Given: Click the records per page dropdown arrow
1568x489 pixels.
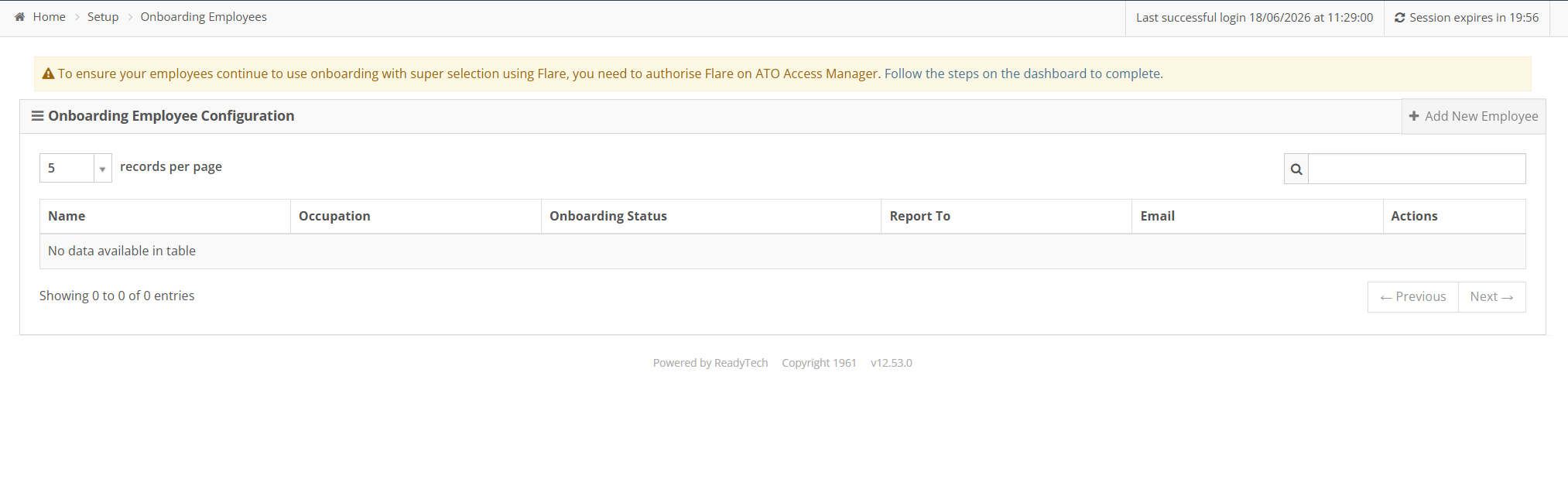Looking at the screenshot, I should pos(102,169).
